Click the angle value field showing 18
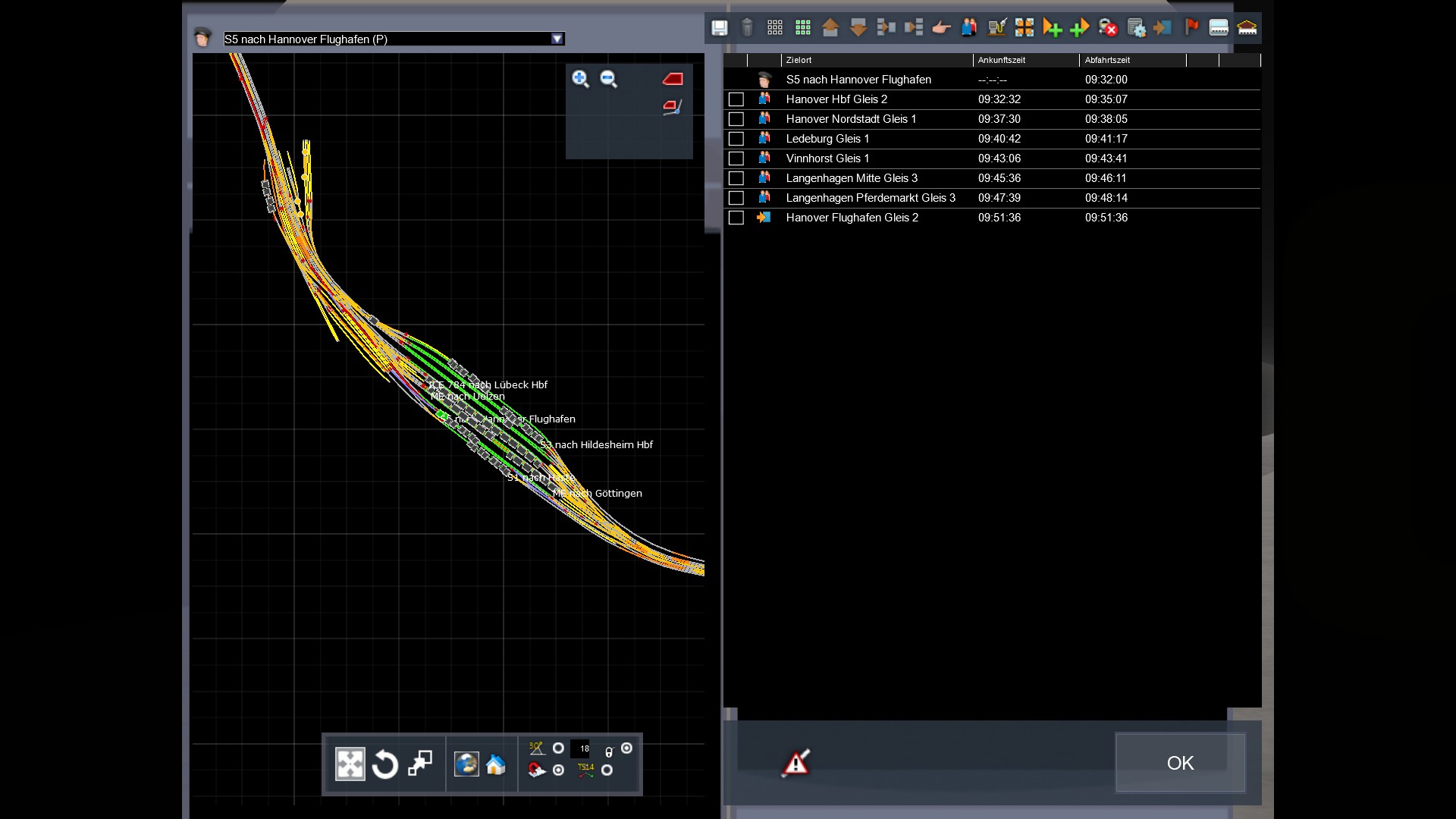This screenshot has height=819, width=1456. pyautogui.click(x=580, y=748)
